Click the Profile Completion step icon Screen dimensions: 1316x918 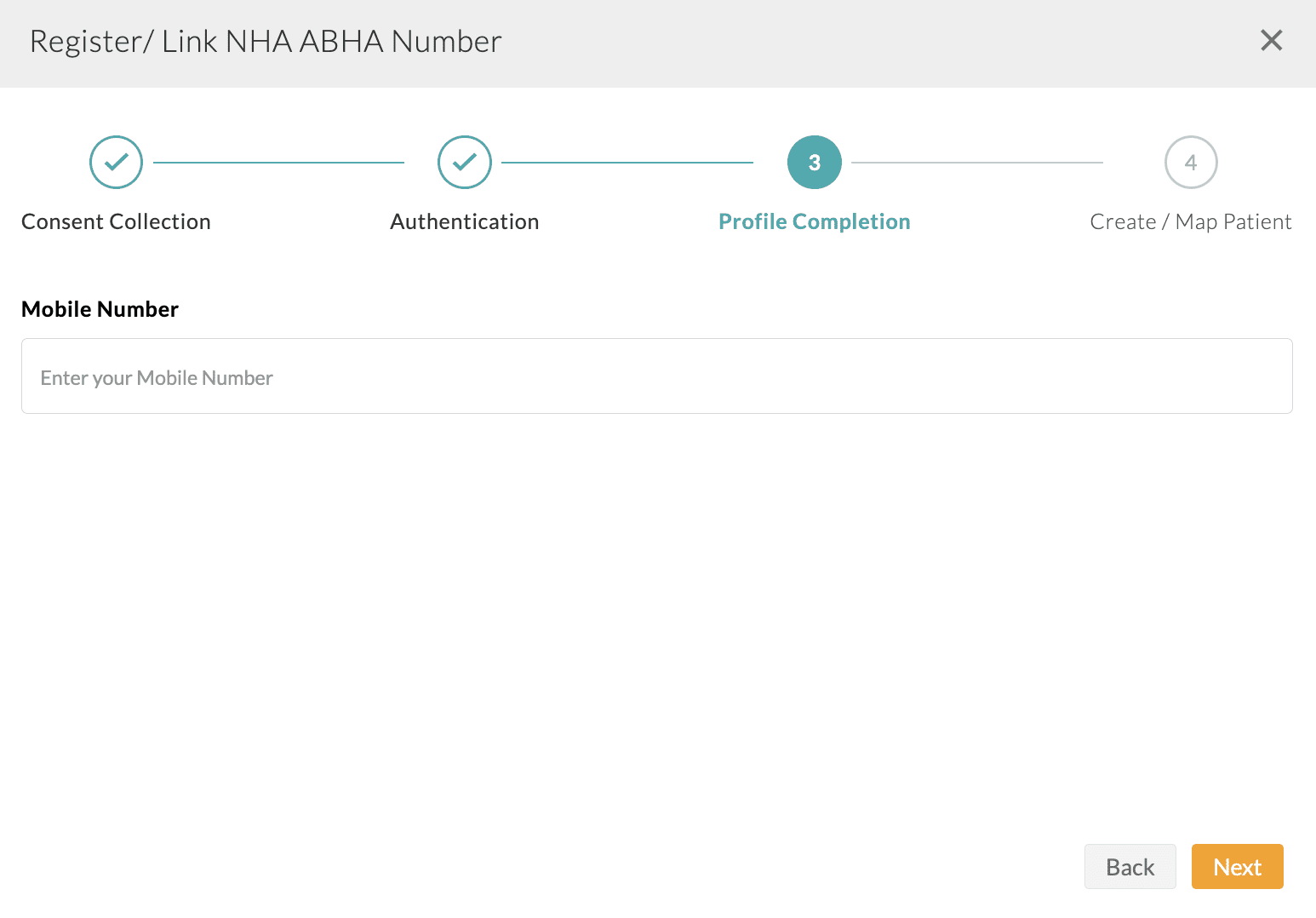click(x=814, y=162)
